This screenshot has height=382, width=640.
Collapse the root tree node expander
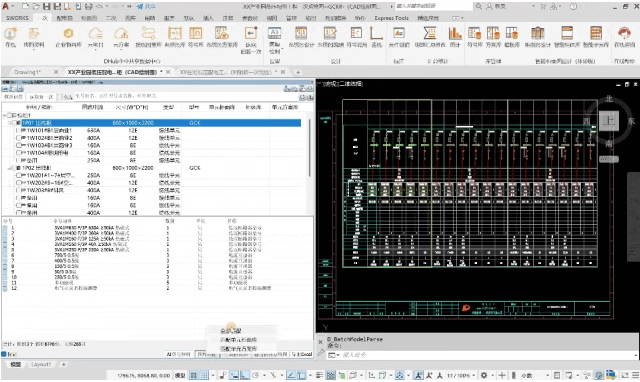click(4, 115)
